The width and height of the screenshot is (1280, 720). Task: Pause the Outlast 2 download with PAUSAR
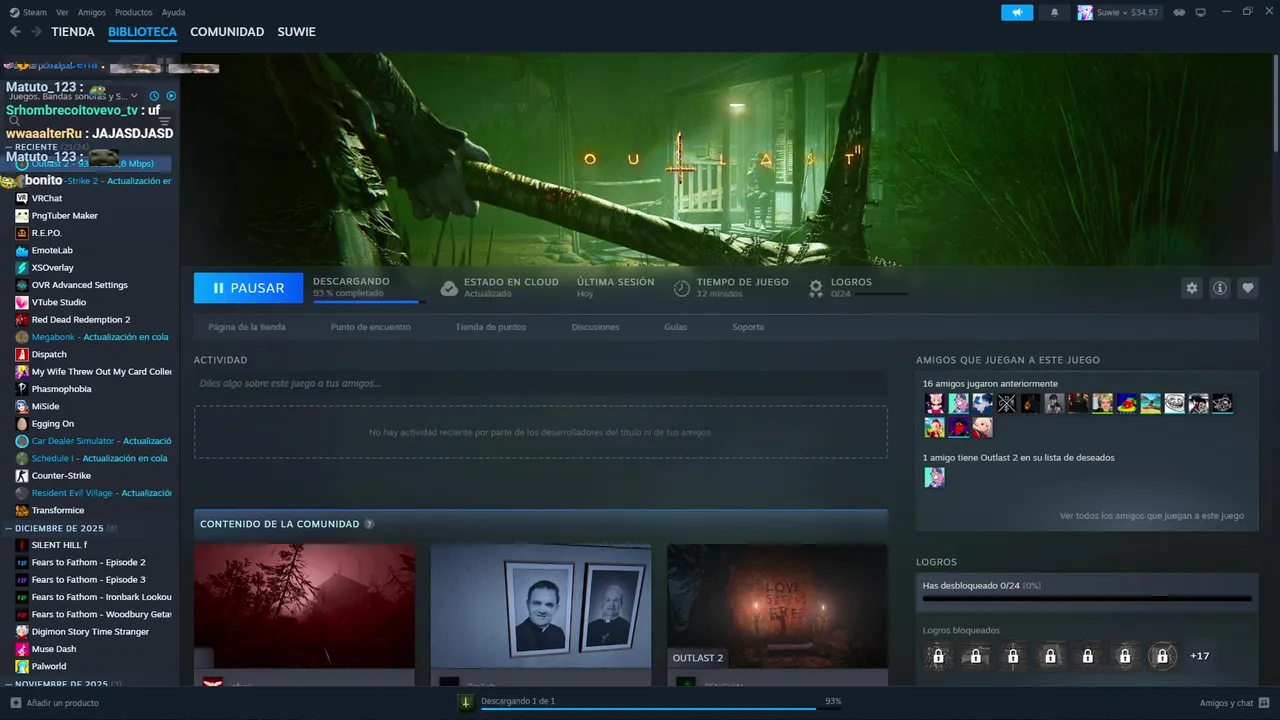click(248, 288)
